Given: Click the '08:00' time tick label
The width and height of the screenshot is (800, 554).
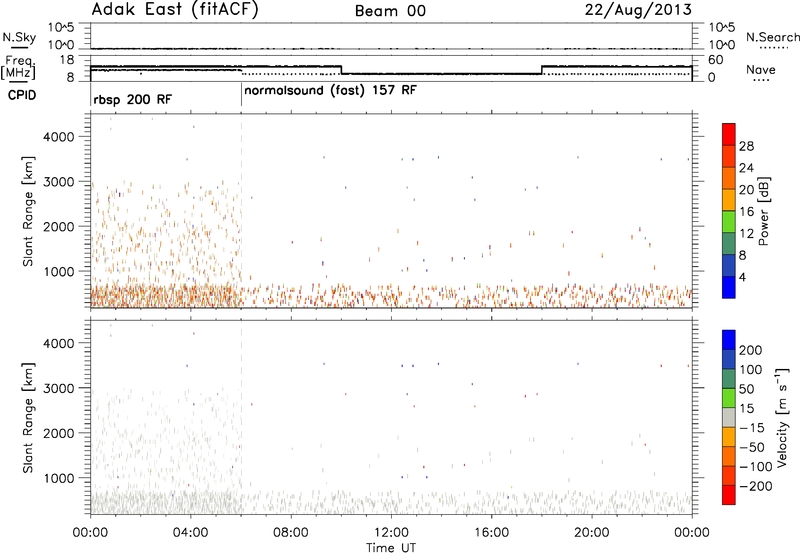Looking at the screenshot, I should (291, 533).
